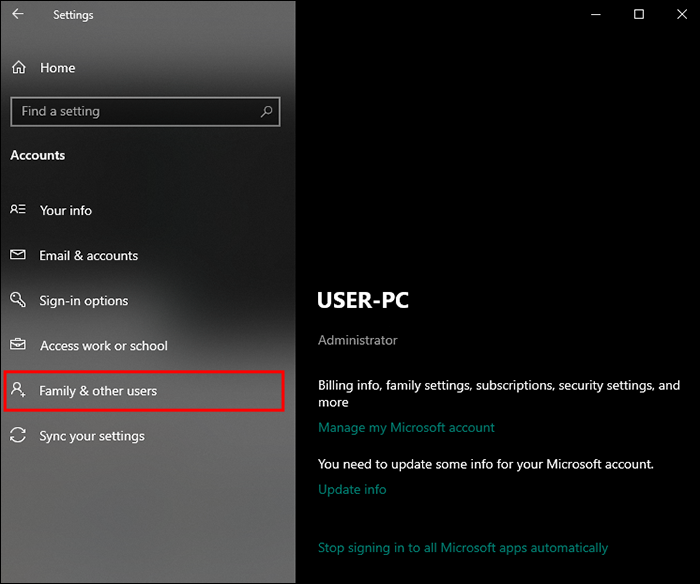Screen dimensions: 700x584
Task: Select Access work or school
Action: (104, 346)
